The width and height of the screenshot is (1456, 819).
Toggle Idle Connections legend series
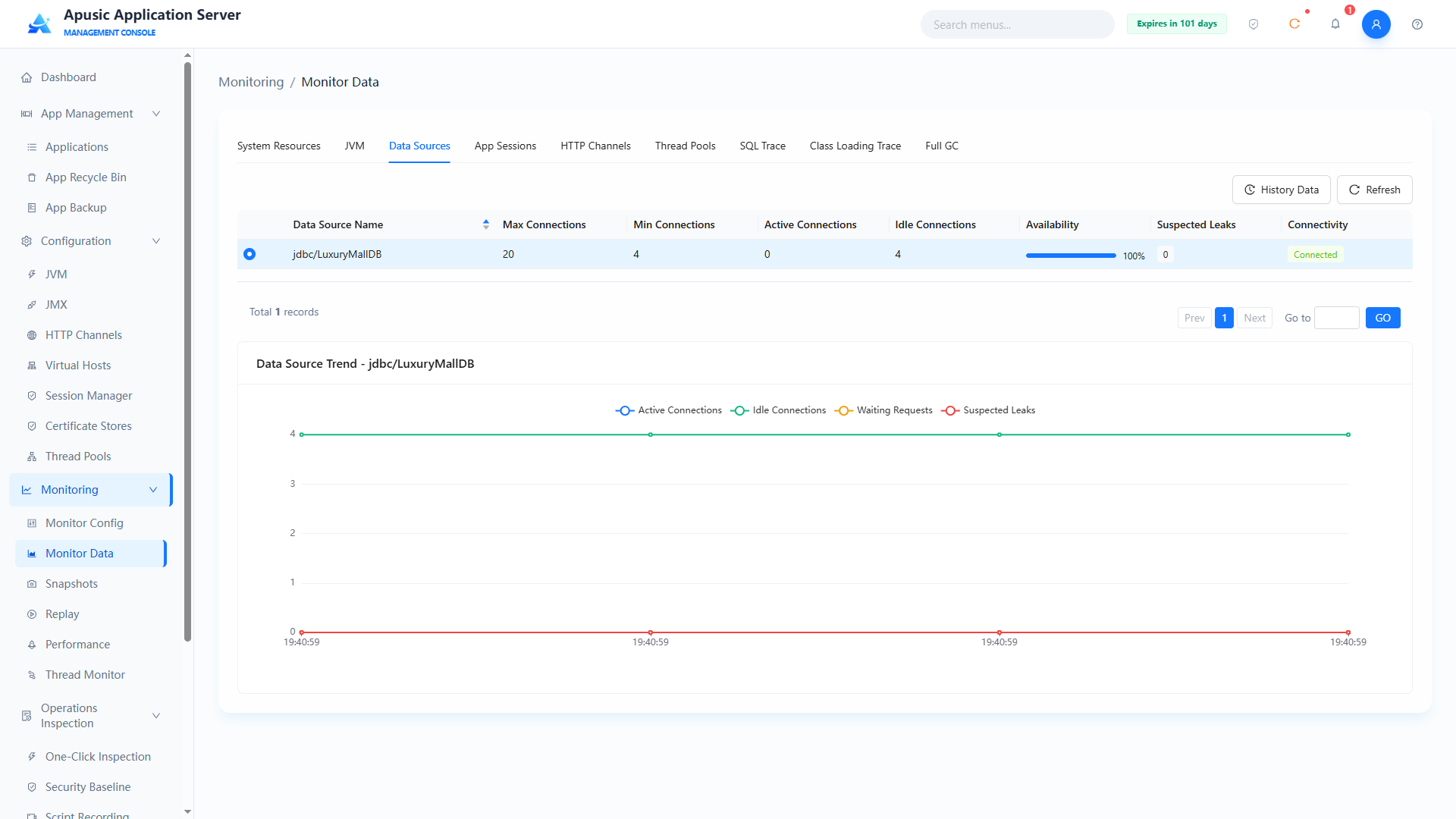(778, 410)
